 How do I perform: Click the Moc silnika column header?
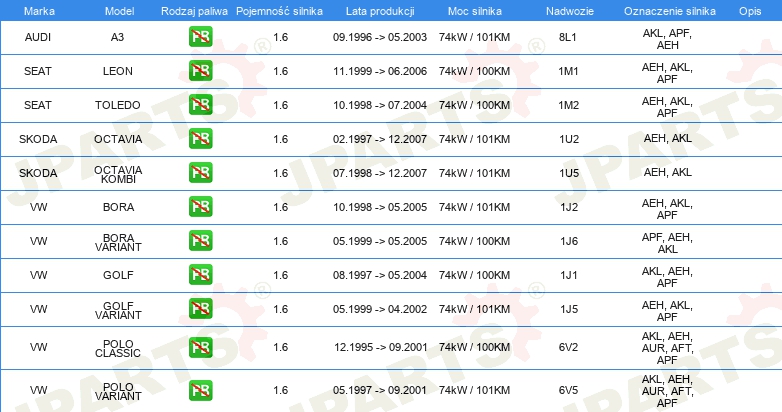474,11
